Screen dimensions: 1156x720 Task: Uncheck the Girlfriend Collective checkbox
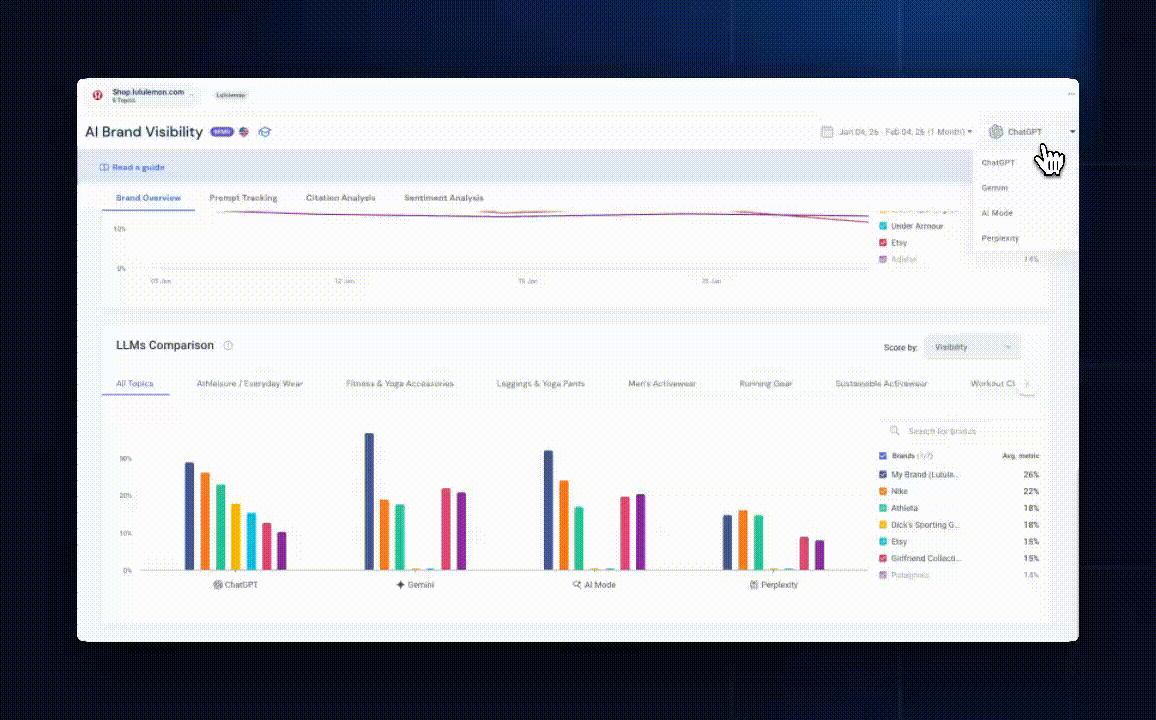tap(883, 559)
